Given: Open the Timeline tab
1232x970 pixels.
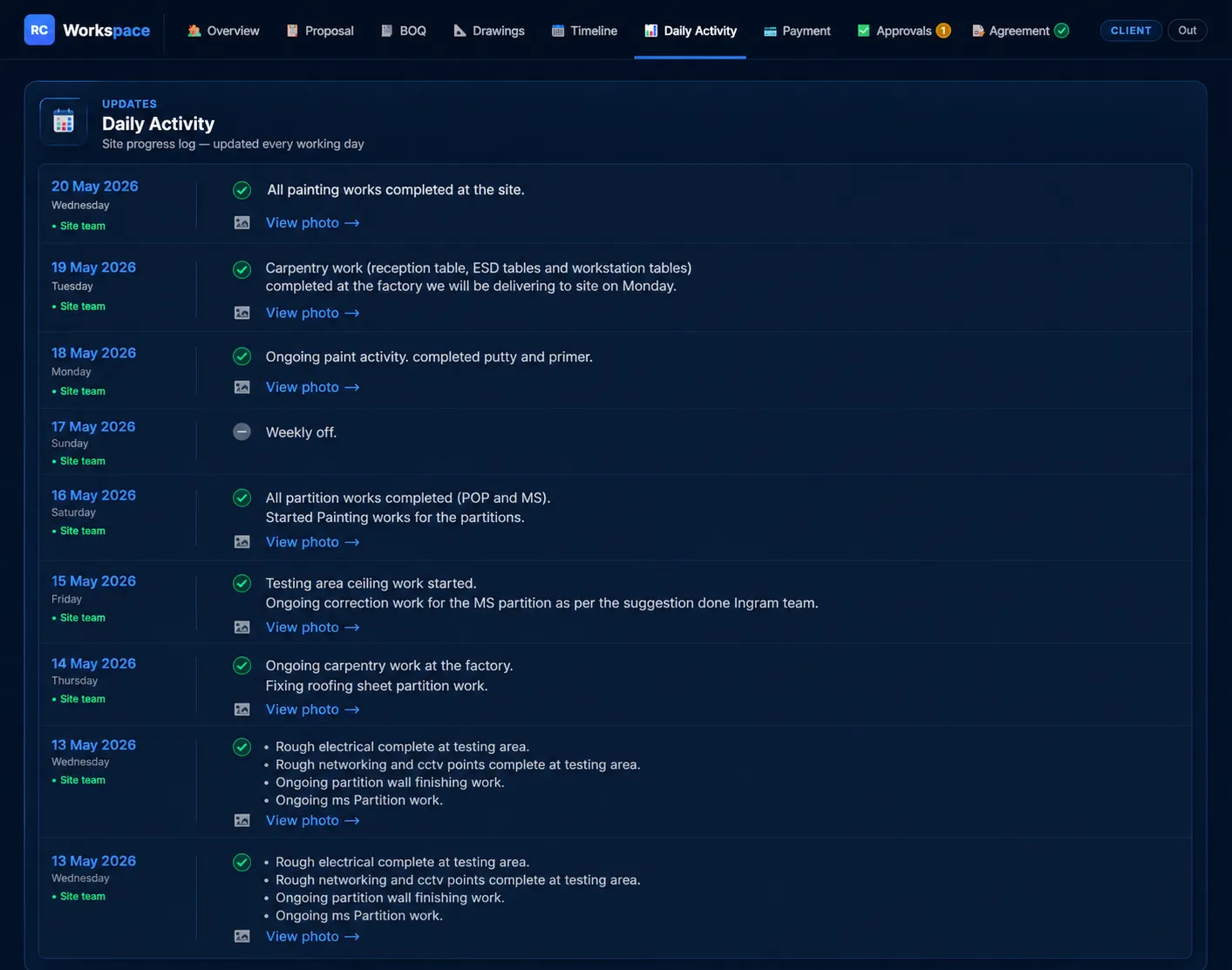Looking at the screenshot, I should 584,31.
